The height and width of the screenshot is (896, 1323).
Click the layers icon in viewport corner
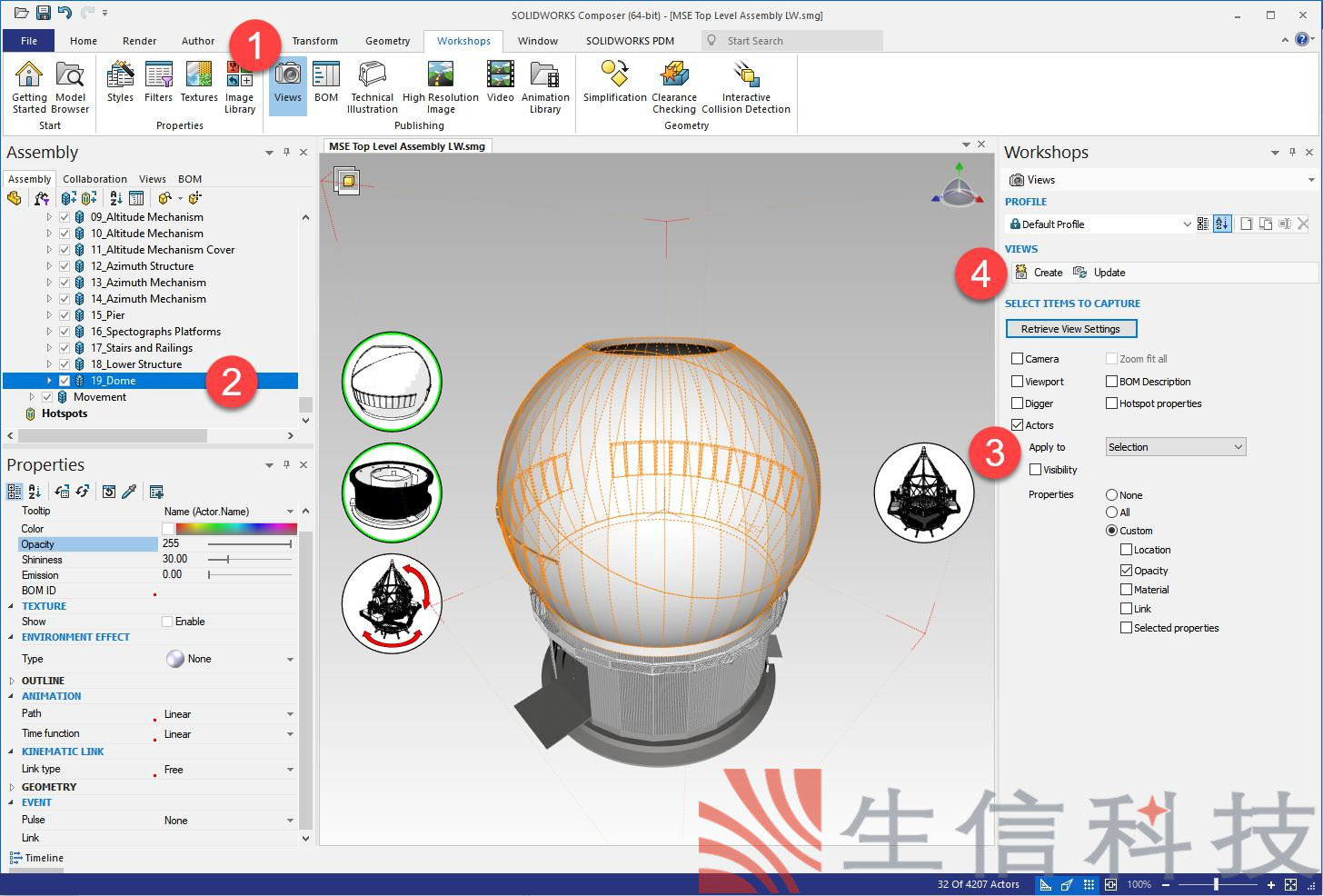pyautogui.click(x=346, y=180)
